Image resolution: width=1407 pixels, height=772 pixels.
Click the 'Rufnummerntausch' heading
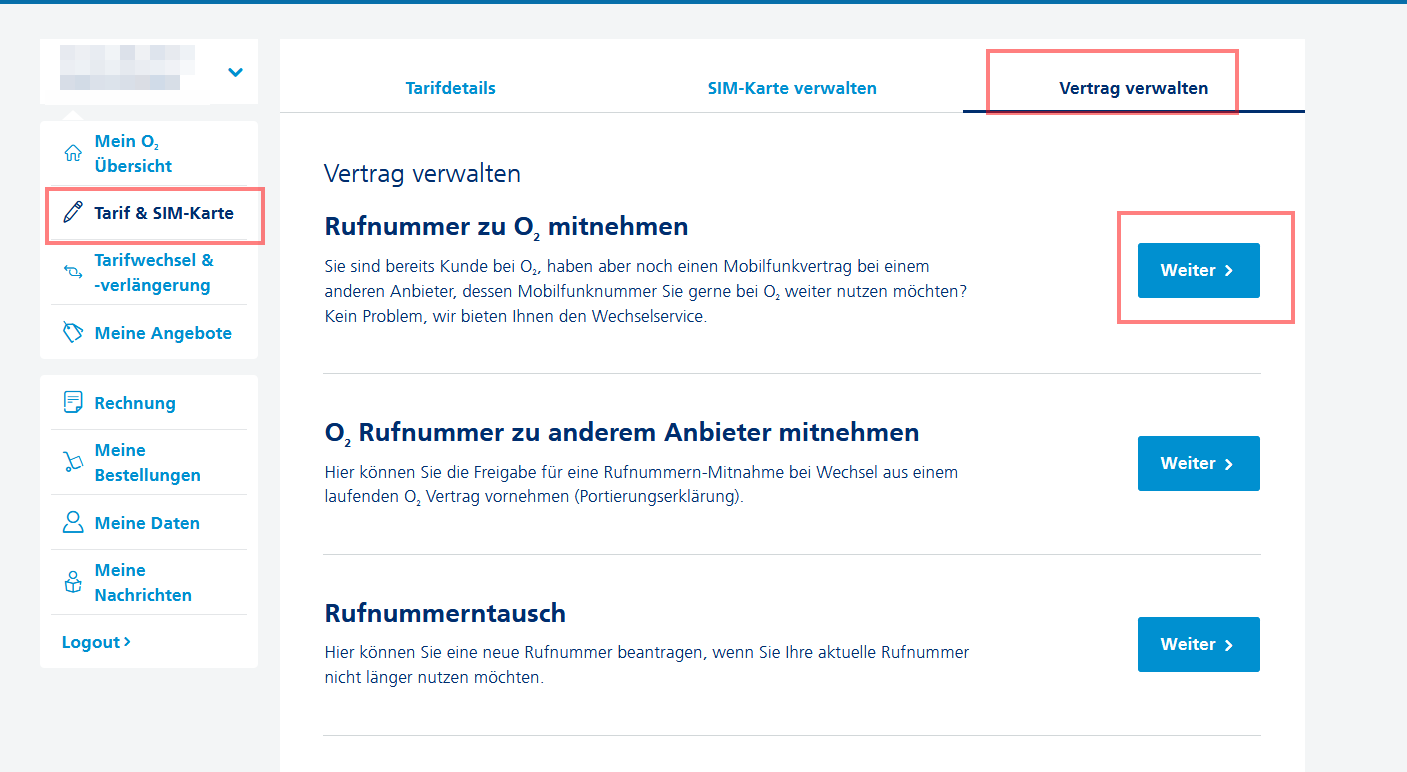[x=446, y=613]
